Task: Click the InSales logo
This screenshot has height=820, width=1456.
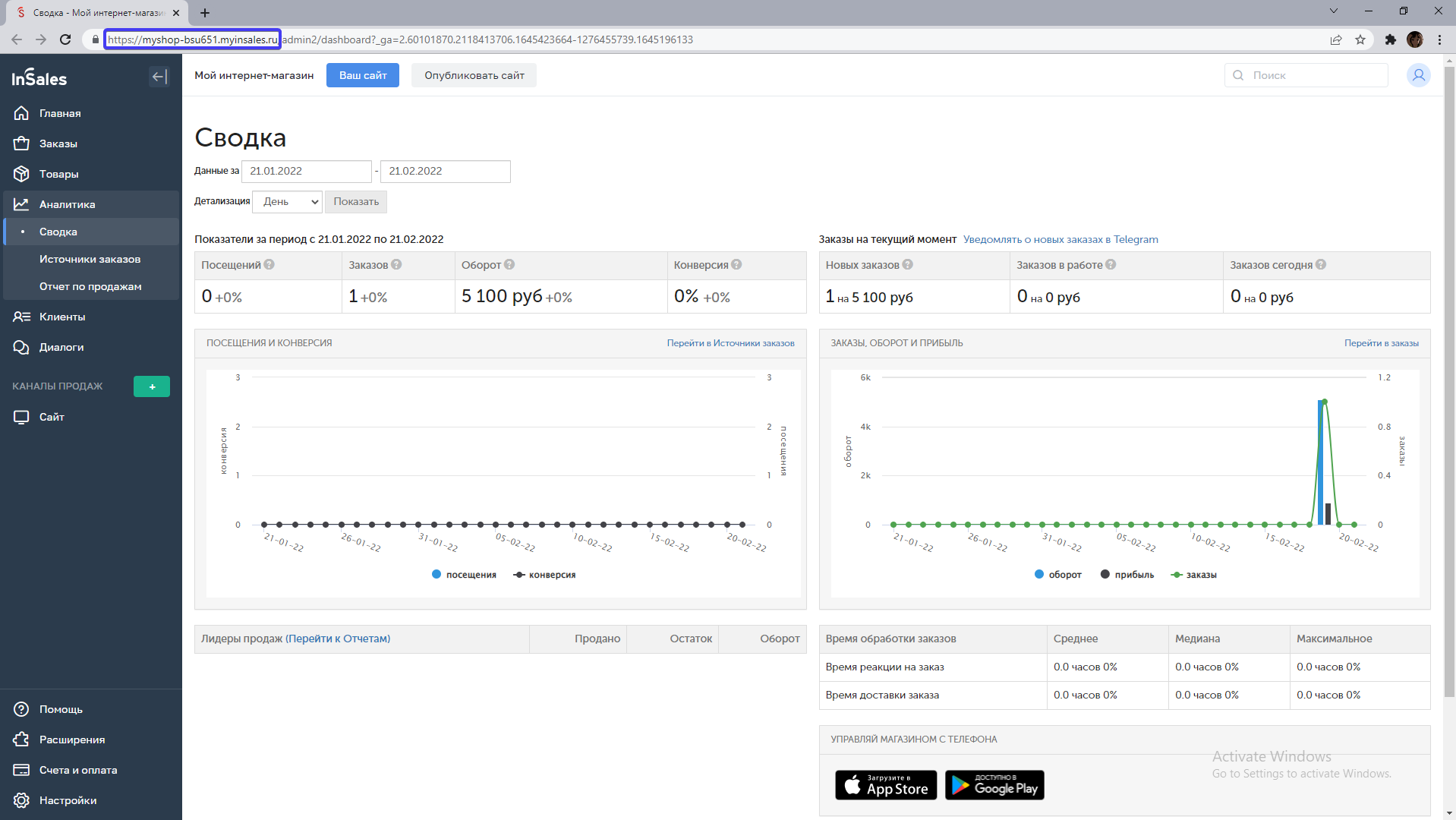Action: [x=39, y=77]
